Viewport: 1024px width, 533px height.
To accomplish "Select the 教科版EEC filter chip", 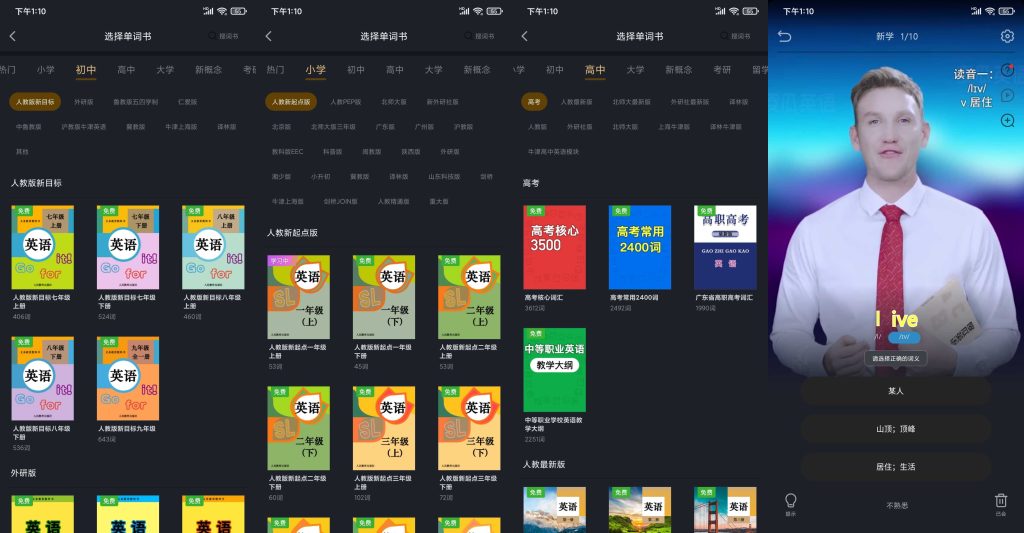I will pos(287,152).
